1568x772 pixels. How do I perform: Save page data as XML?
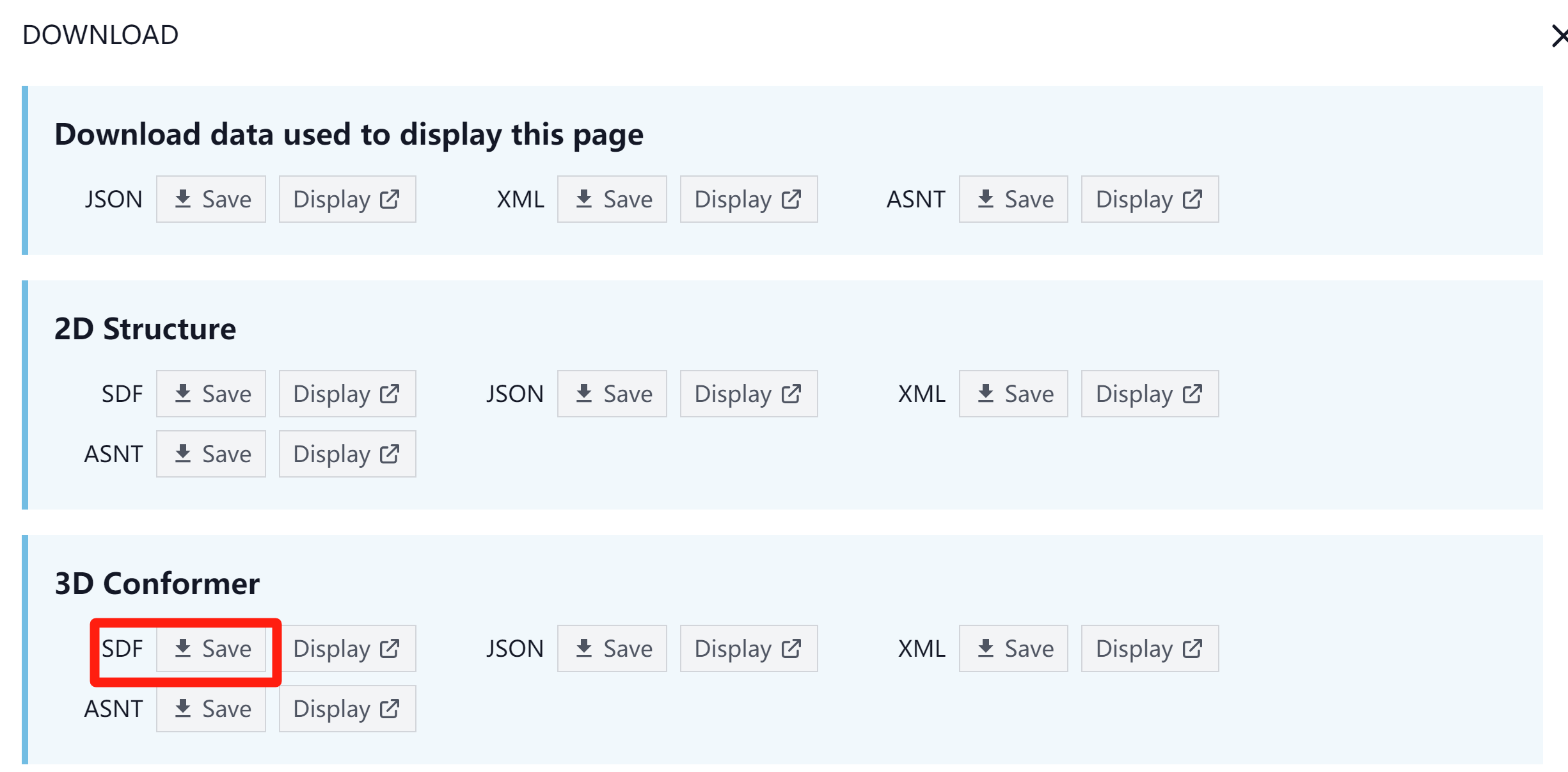pos(612,199)
